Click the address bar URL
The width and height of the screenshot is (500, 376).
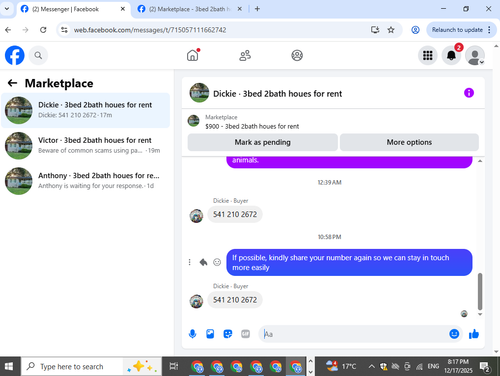click(x=150, y=30)
